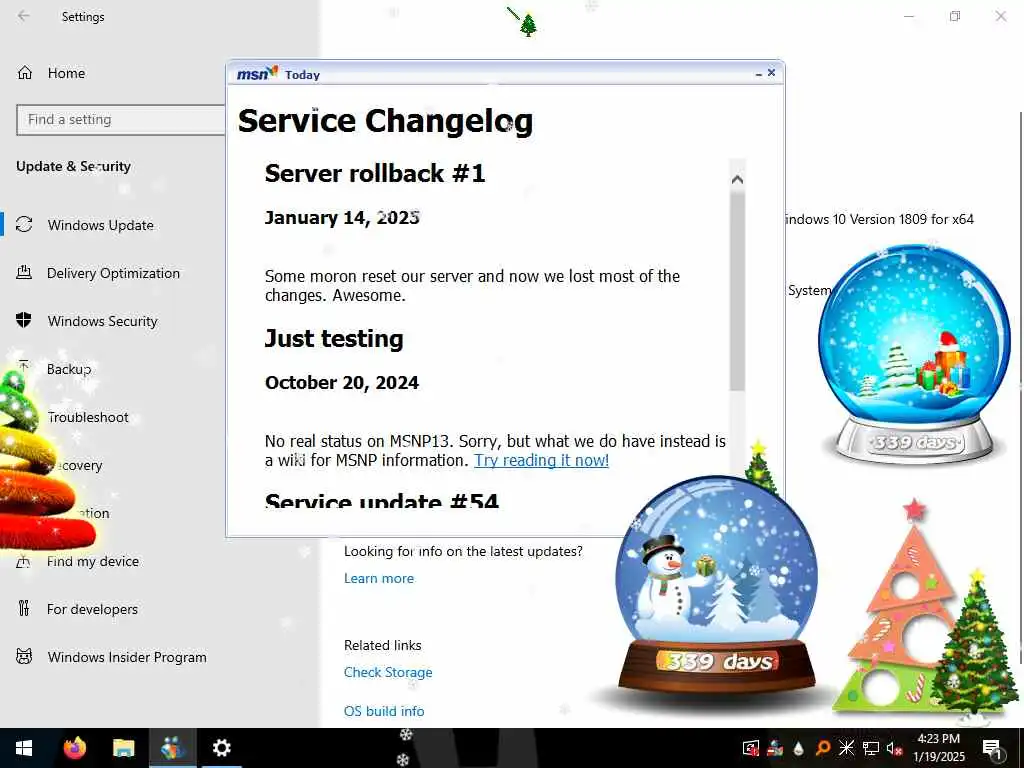
Task: Click the Delivery Optimization icon
Action: pyautogui.click(x=24, y=273)
